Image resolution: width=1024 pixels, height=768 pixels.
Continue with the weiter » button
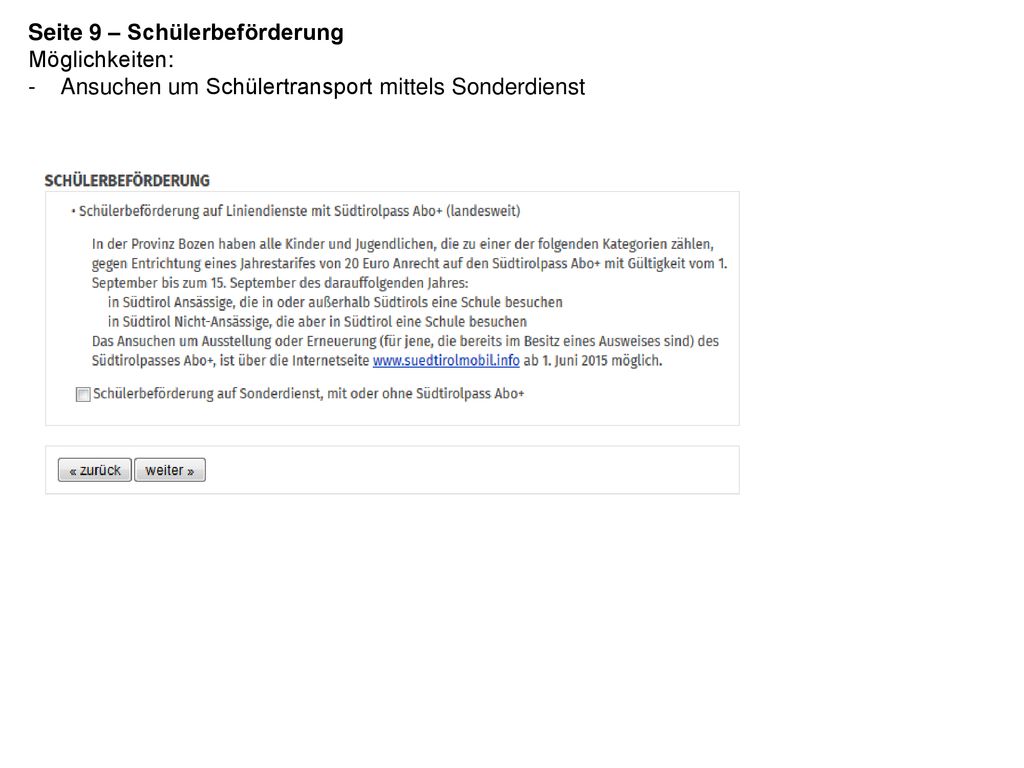170,470
